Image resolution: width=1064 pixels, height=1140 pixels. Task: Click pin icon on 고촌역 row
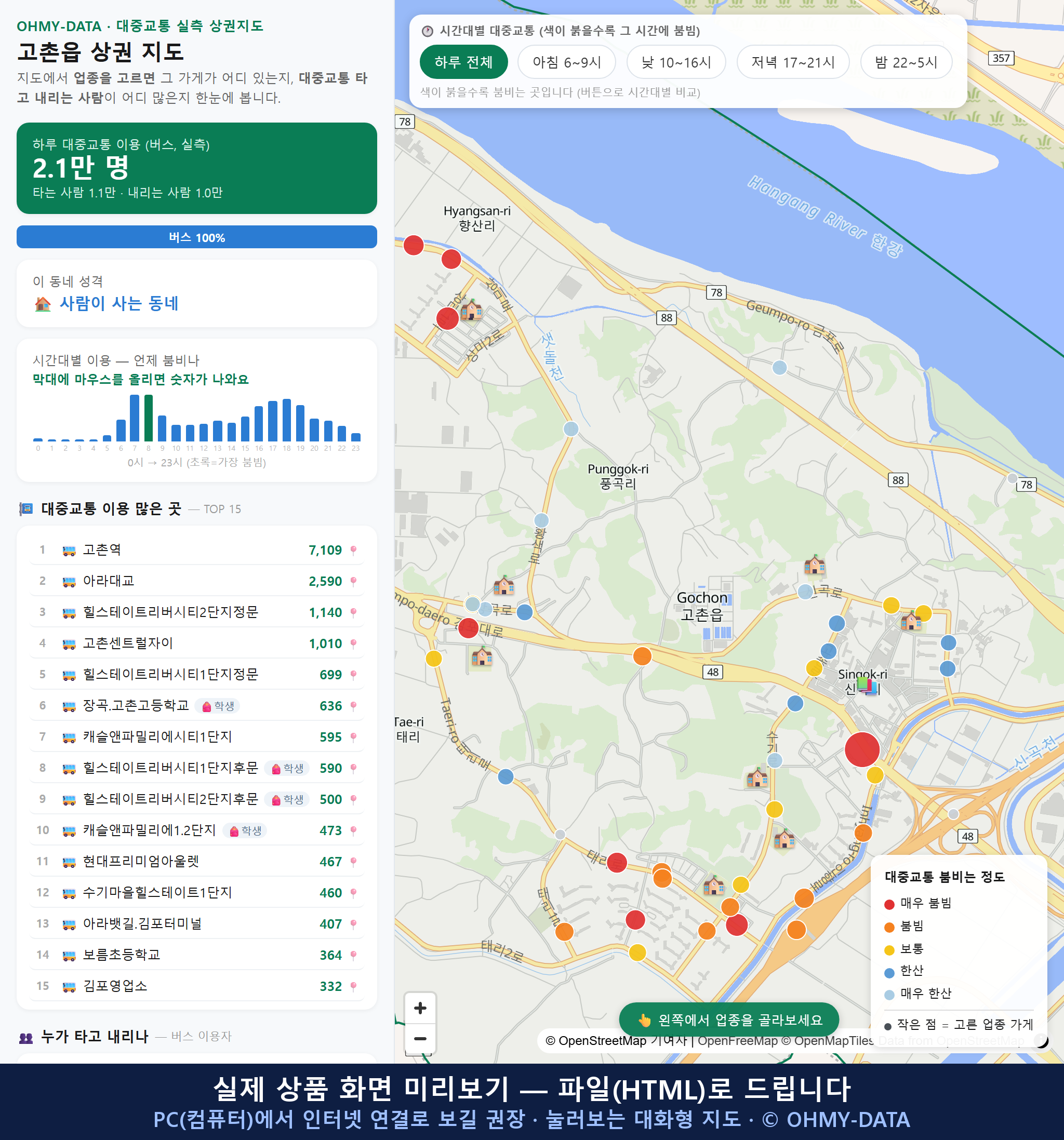[x=353, y=551]
